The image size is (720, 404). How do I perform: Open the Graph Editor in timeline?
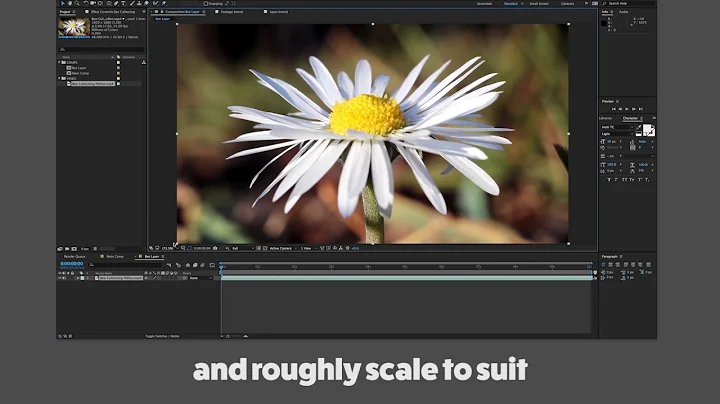[x=212, y=265]
